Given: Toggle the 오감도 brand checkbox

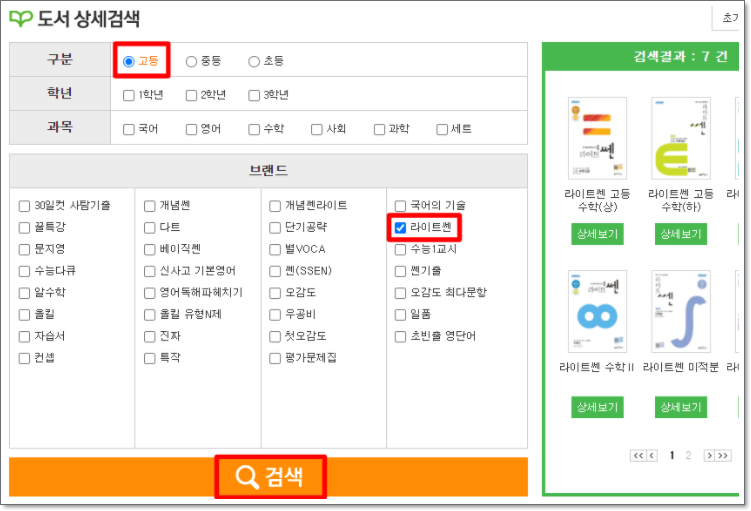Looking at the screenshot, I should click(275, 293).
